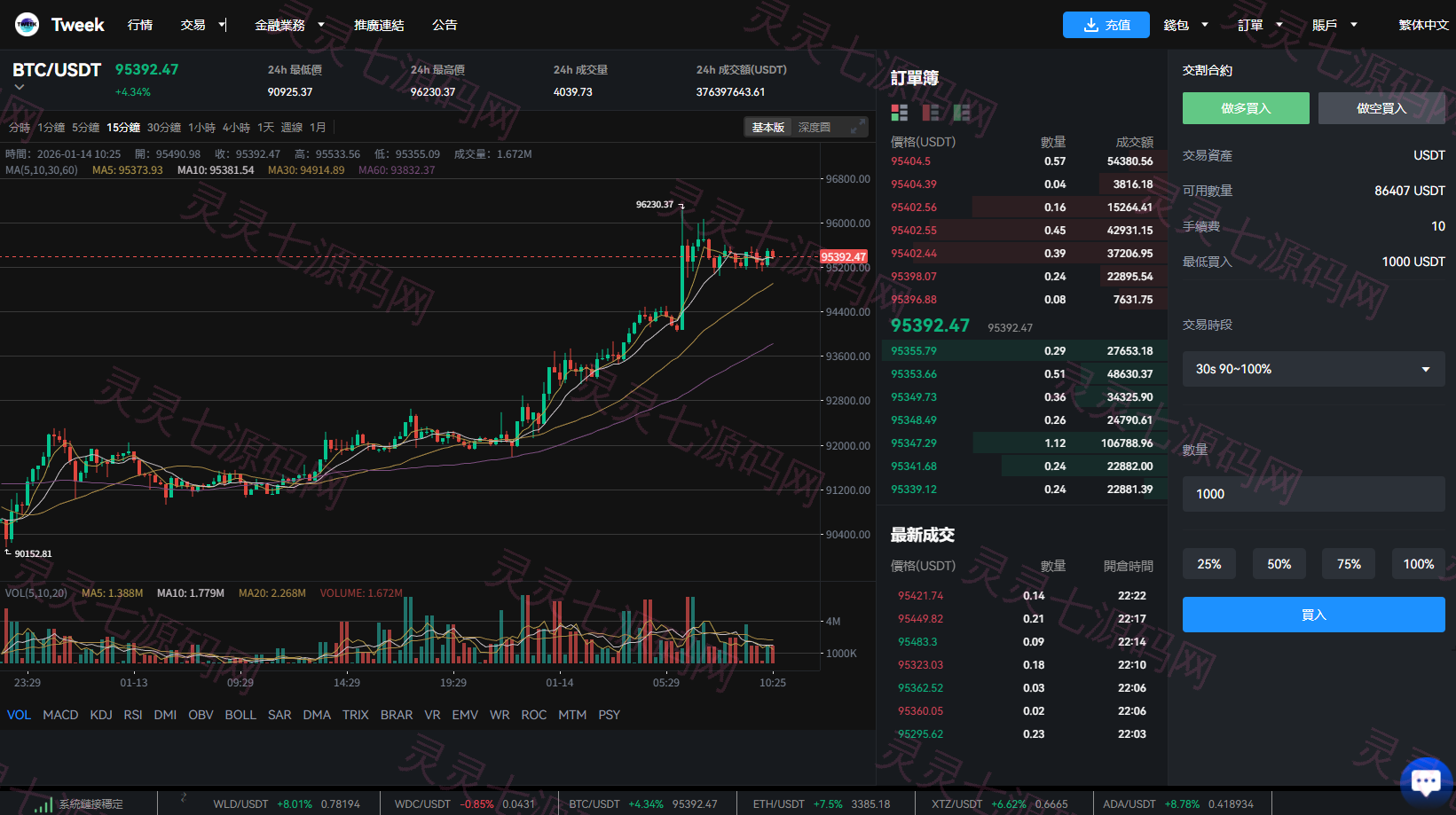Click ETH/USDT in bottom ticker
The width and height of the screenshot is (1456, 815).
(x=779, y=804)
